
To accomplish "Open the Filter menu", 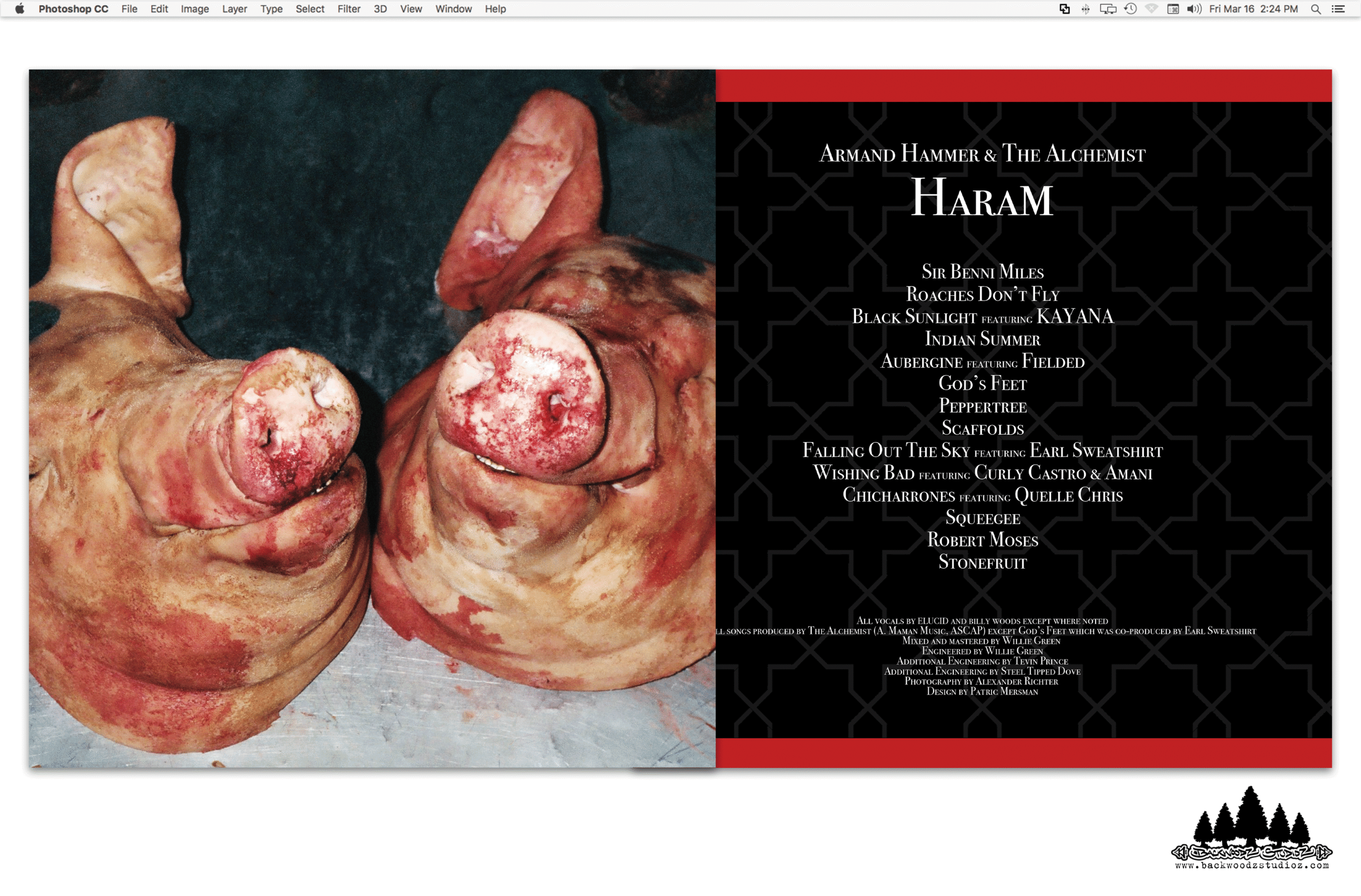I will point(349,9).
